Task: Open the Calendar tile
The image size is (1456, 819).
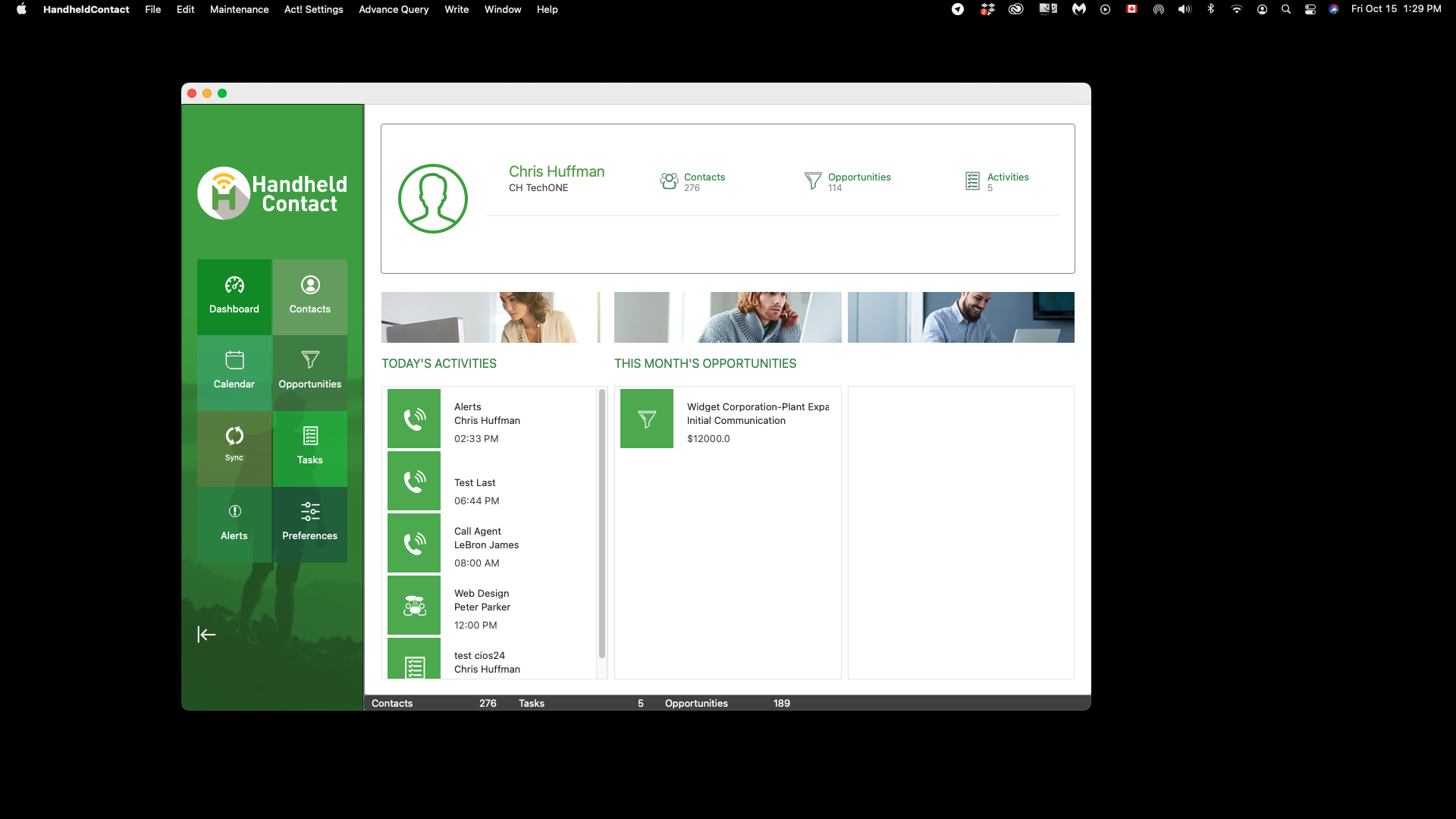Action: point(234,372)
